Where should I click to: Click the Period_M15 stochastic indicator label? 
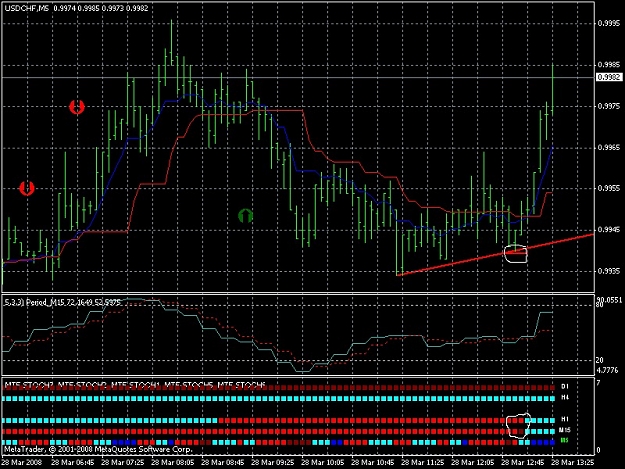pyautogui.click(x=62, y=302)
